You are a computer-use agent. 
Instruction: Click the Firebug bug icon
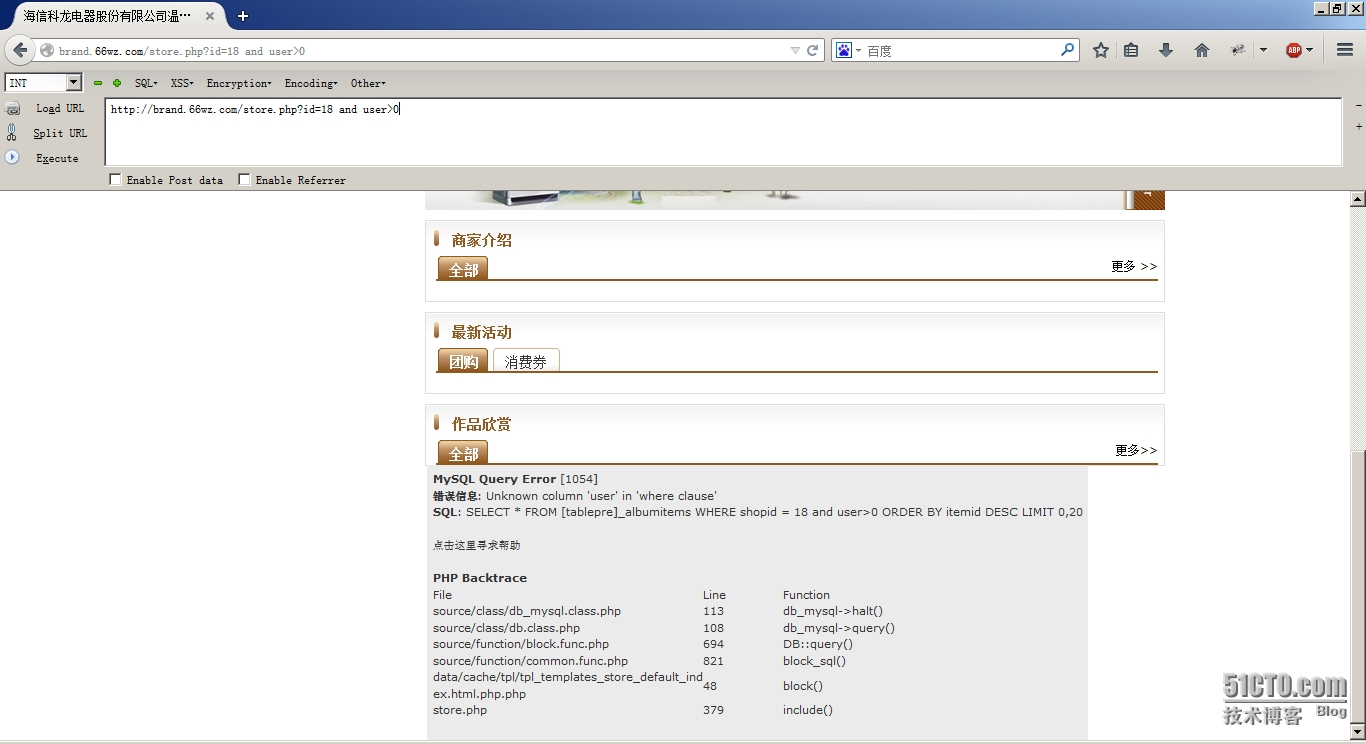click(1238, 50)
